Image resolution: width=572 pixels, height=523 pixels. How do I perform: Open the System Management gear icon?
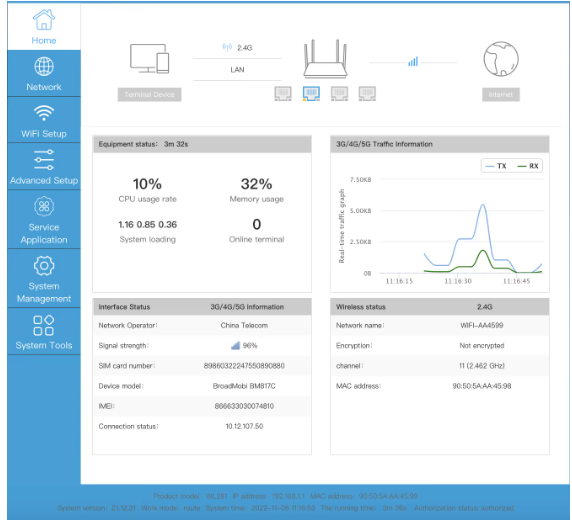click(x=44, y=266)
